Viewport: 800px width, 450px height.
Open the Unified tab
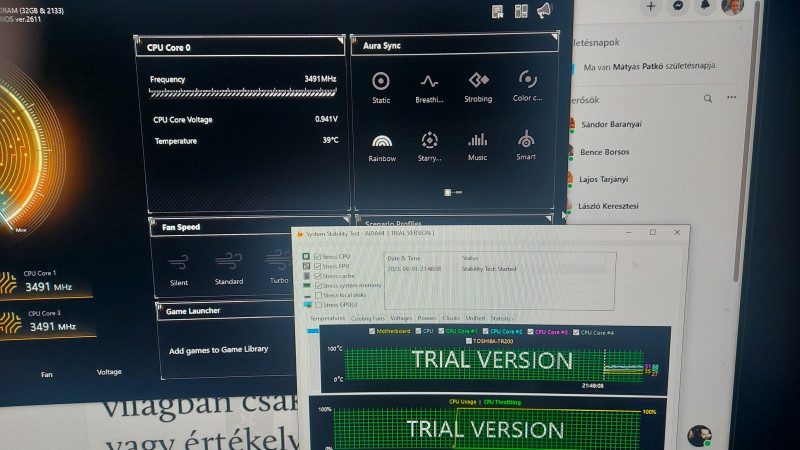pyautogui.click(x=475, y=318)
